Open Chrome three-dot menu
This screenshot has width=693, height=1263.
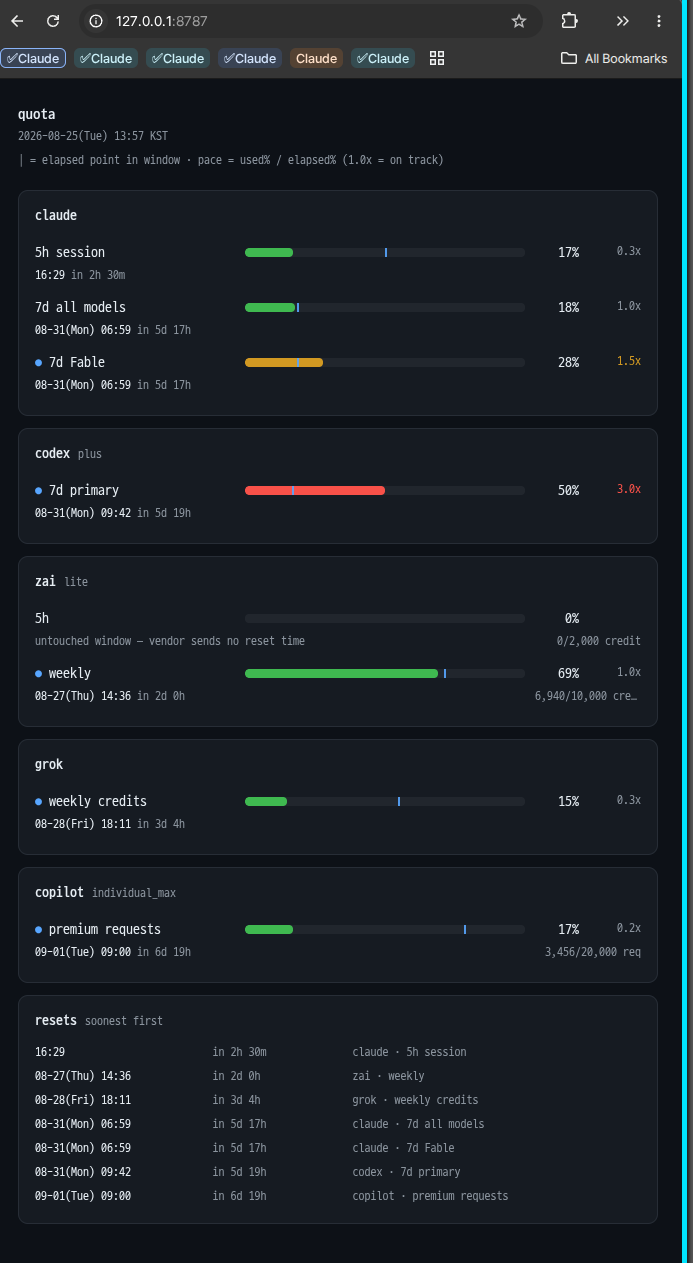click(659, 21)
